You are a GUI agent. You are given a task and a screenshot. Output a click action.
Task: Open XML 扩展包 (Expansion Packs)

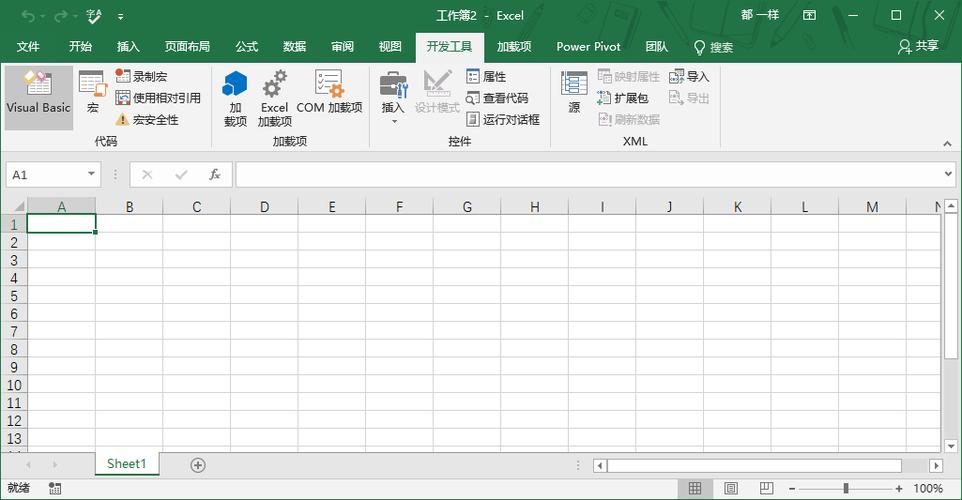coord(623,98)
